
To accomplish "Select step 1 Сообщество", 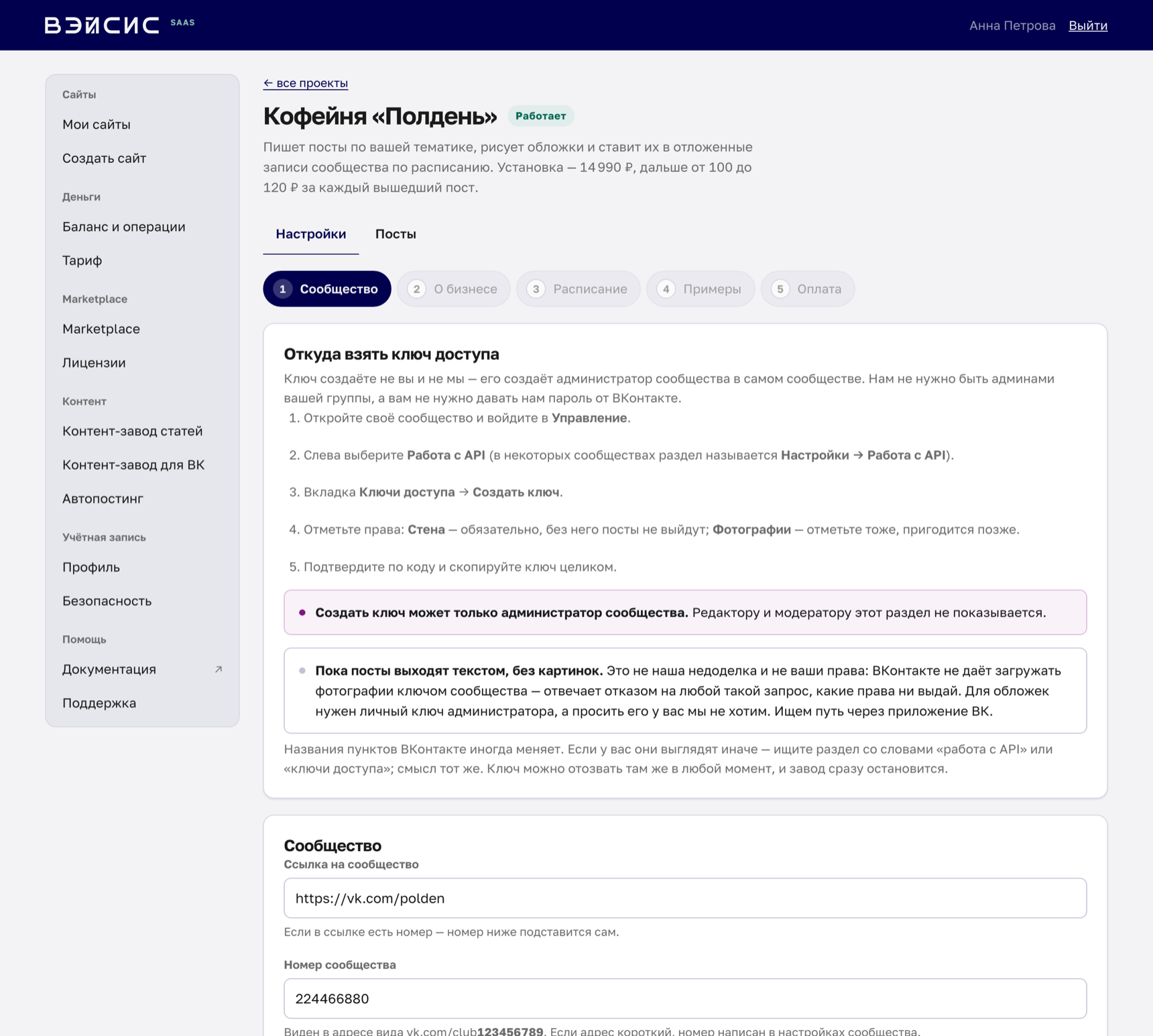I will coord(327,289).
